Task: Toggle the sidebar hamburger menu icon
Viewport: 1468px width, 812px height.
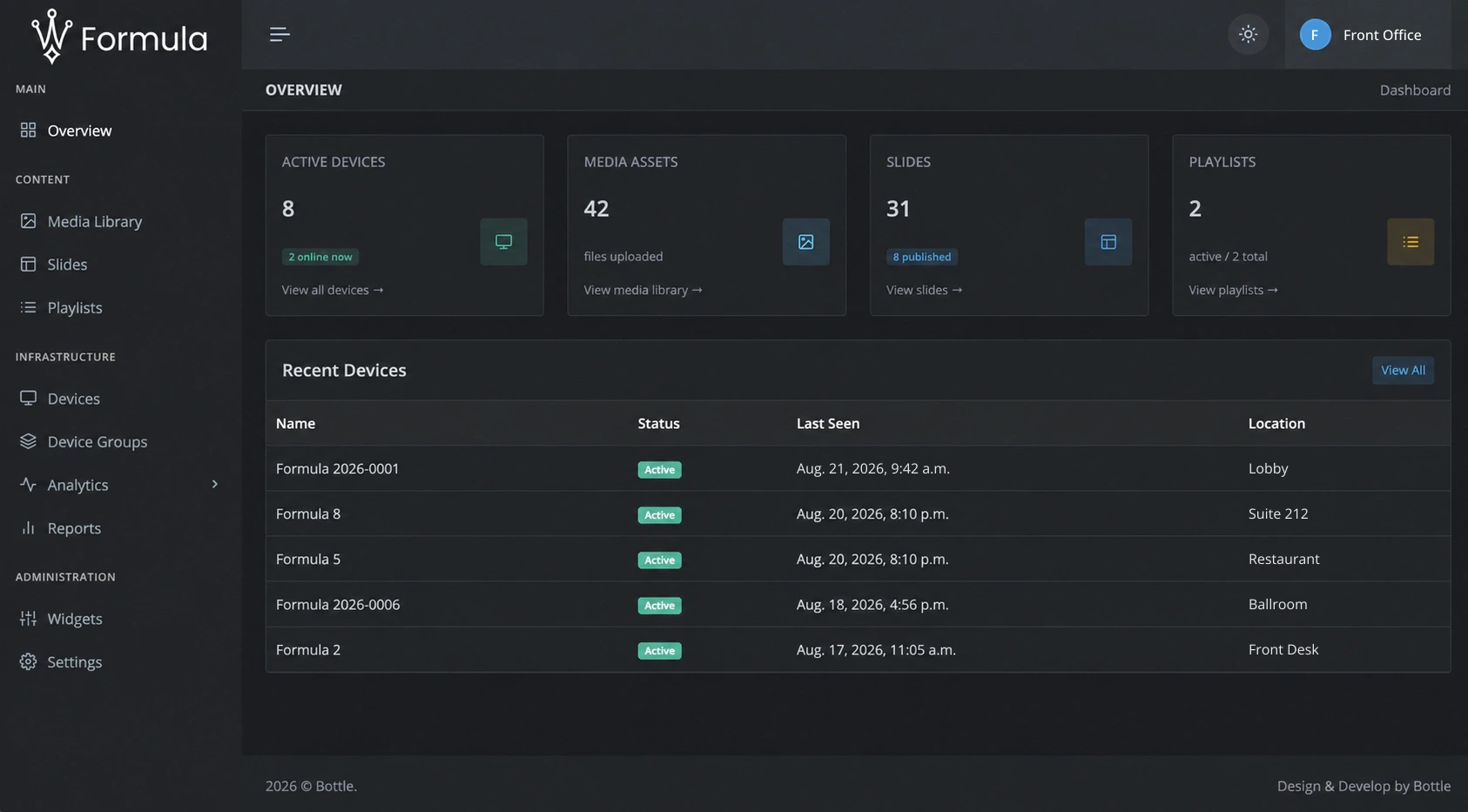Action: point(279,35)
